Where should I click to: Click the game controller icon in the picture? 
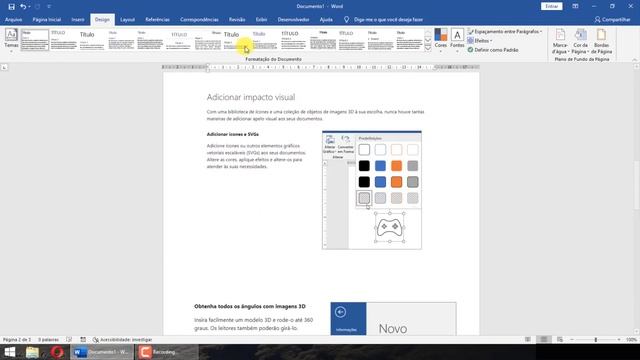click(389, 228)
